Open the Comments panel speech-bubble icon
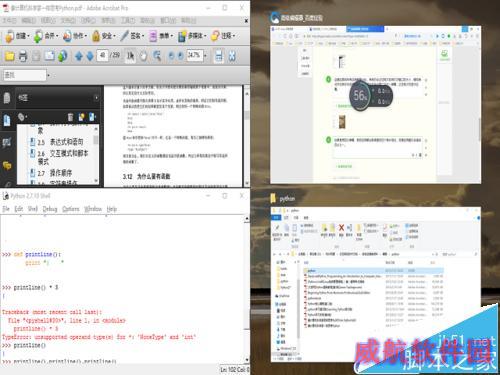Image resolution: width=500 pixels, height=375 pixels. coord(7,165)
